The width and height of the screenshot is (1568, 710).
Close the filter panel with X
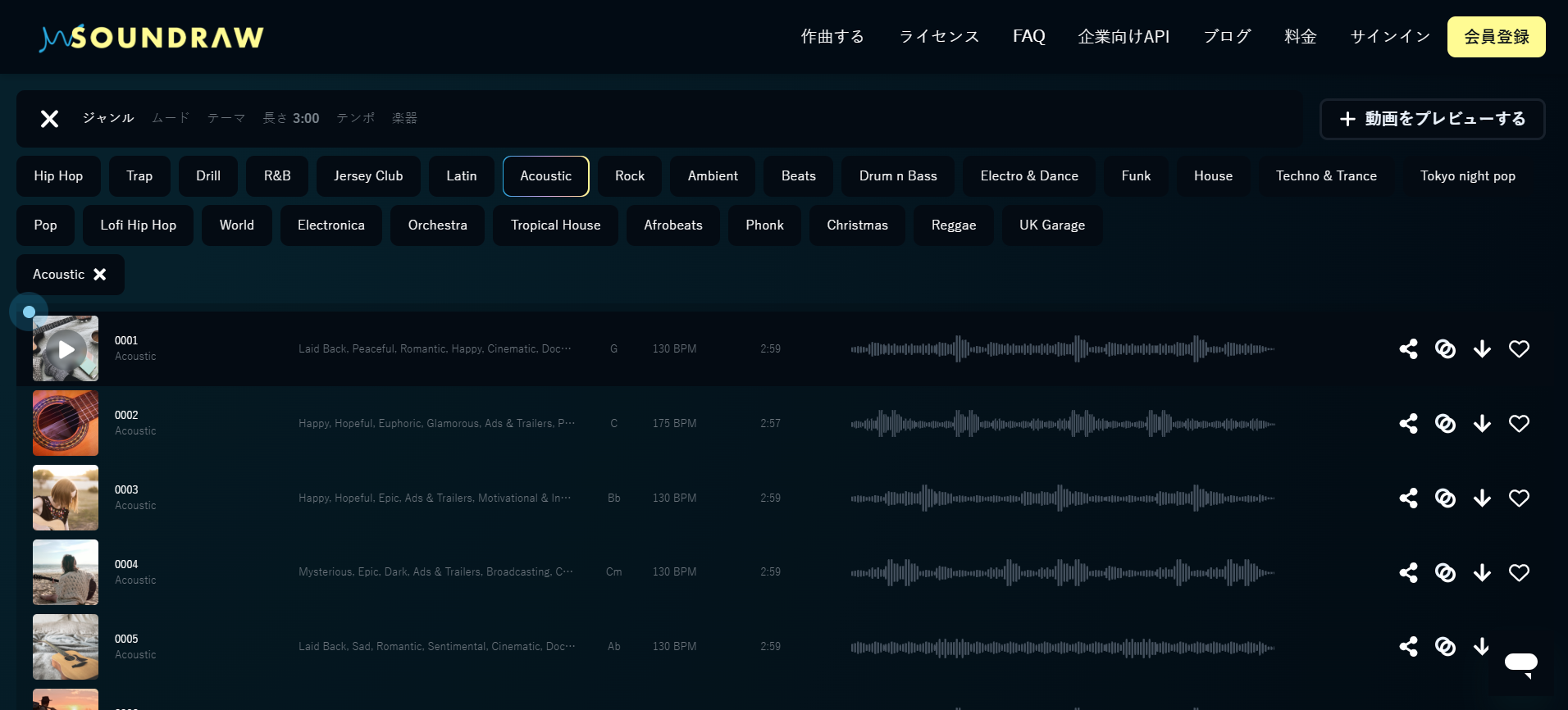pos(49,119)
